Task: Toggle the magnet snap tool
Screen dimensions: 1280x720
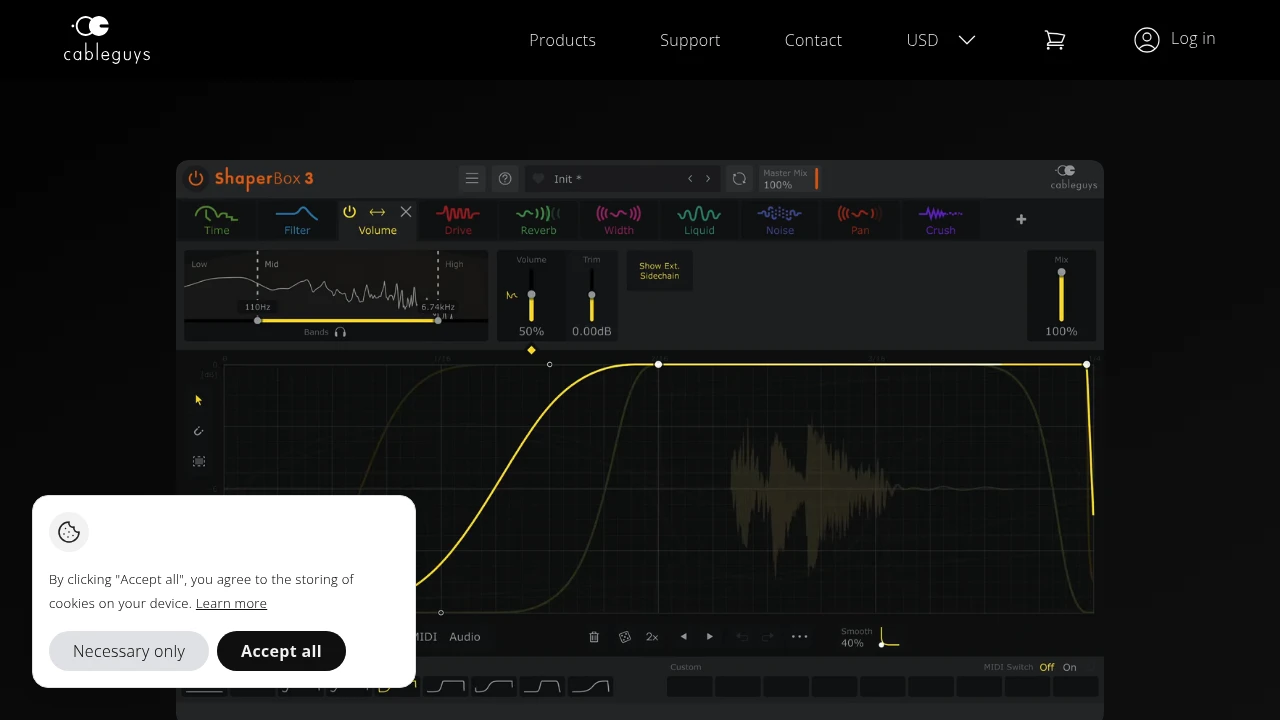Action: pos(199,431)
